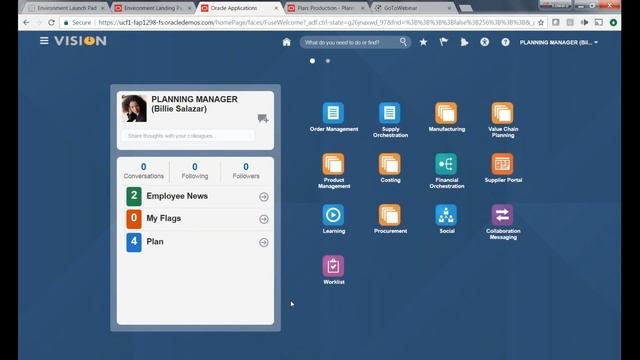Open the Procurement icon
This screenshot has height=360, width=640.
point(389,215)
